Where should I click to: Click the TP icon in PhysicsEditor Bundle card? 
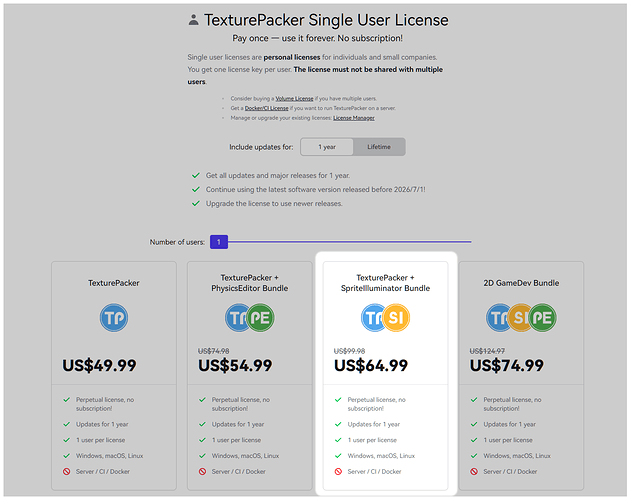pyautogui.click(x=238, y=318)
